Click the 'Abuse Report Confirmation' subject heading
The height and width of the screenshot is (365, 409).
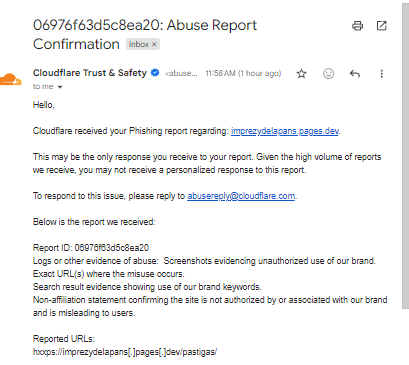(145, 34)
